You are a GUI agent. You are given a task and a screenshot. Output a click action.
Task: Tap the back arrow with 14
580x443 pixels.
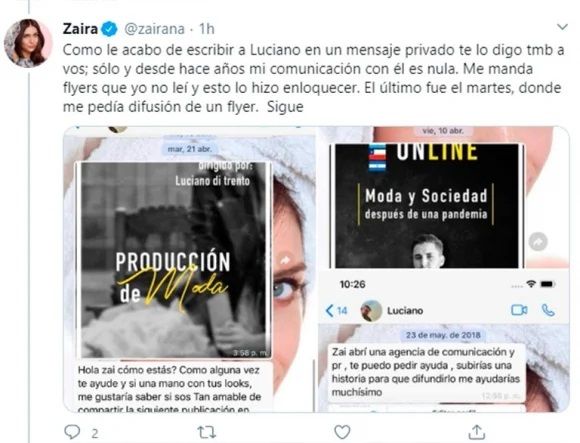pyautogui.click(x=336, y=310)
